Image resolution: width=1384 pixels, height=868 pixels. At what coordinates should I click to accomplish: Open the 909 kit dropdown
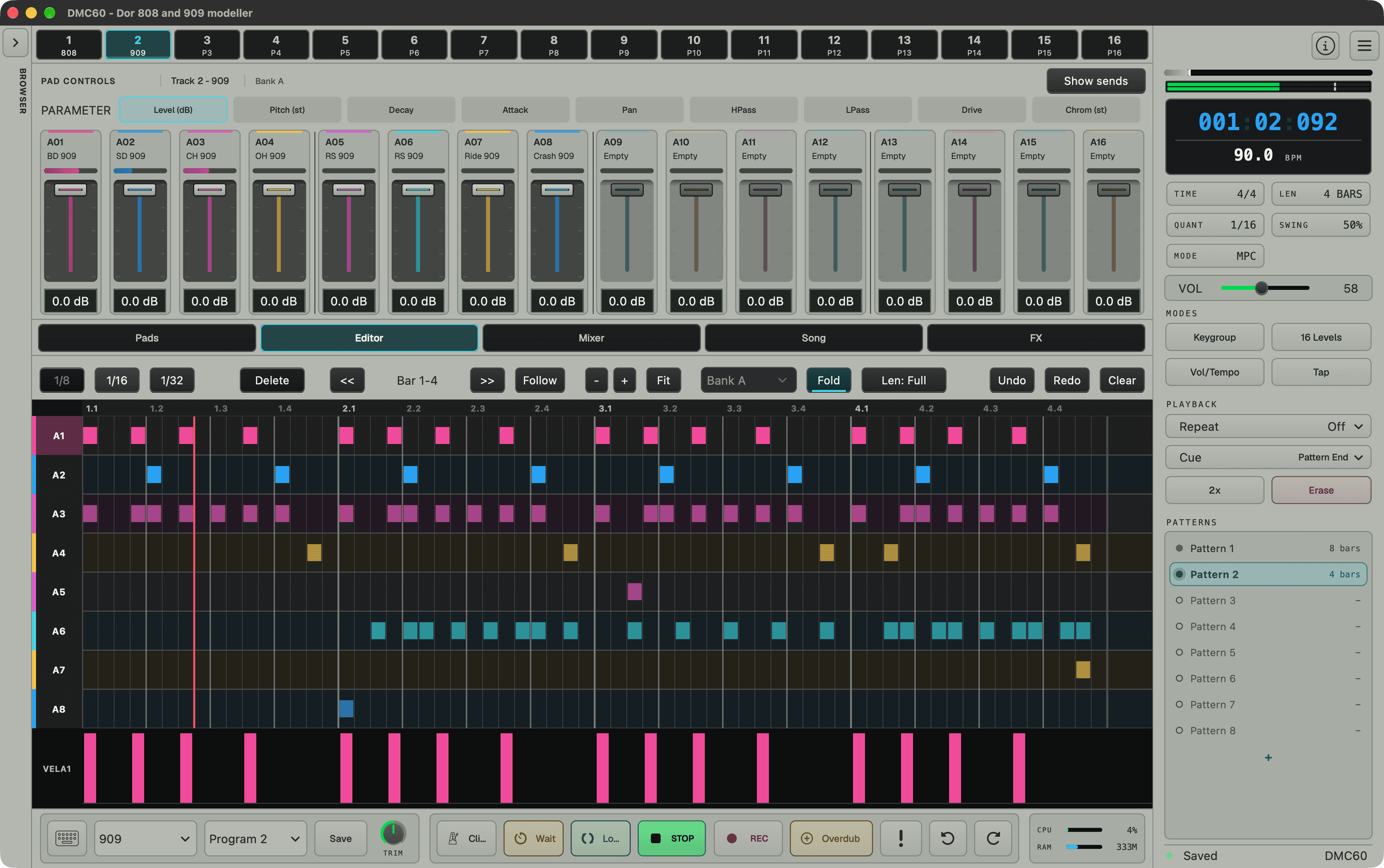[145, 838]
